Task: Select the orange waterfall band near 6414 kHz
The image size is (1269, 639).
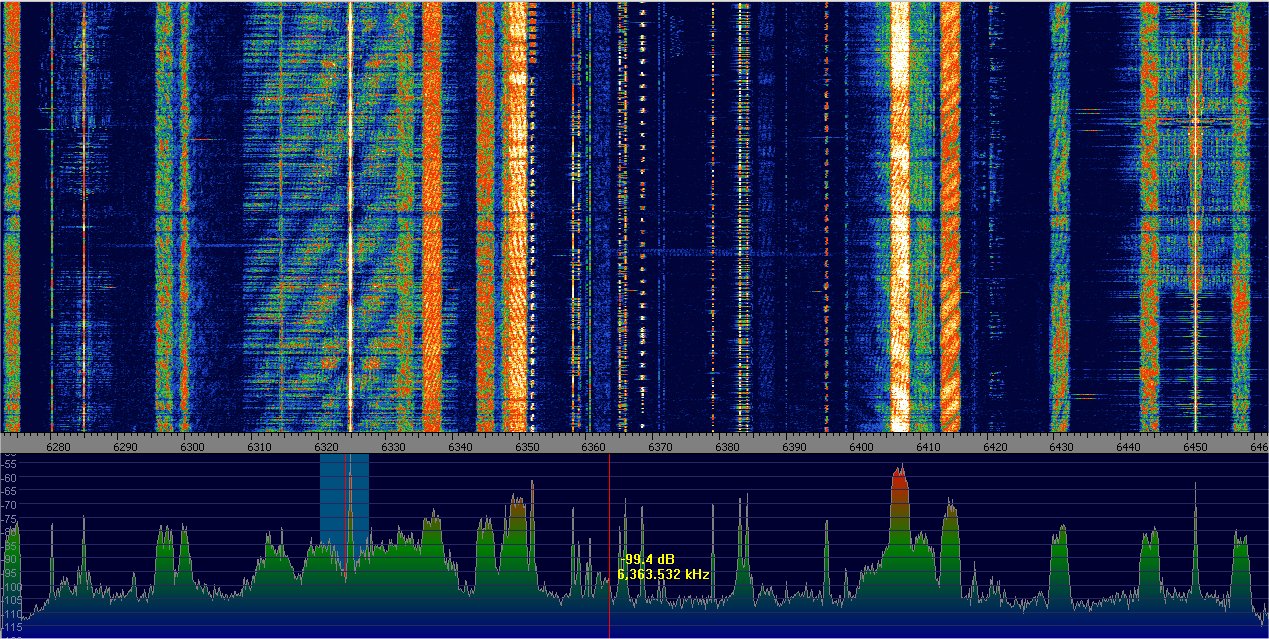Action: pos(950,200)
